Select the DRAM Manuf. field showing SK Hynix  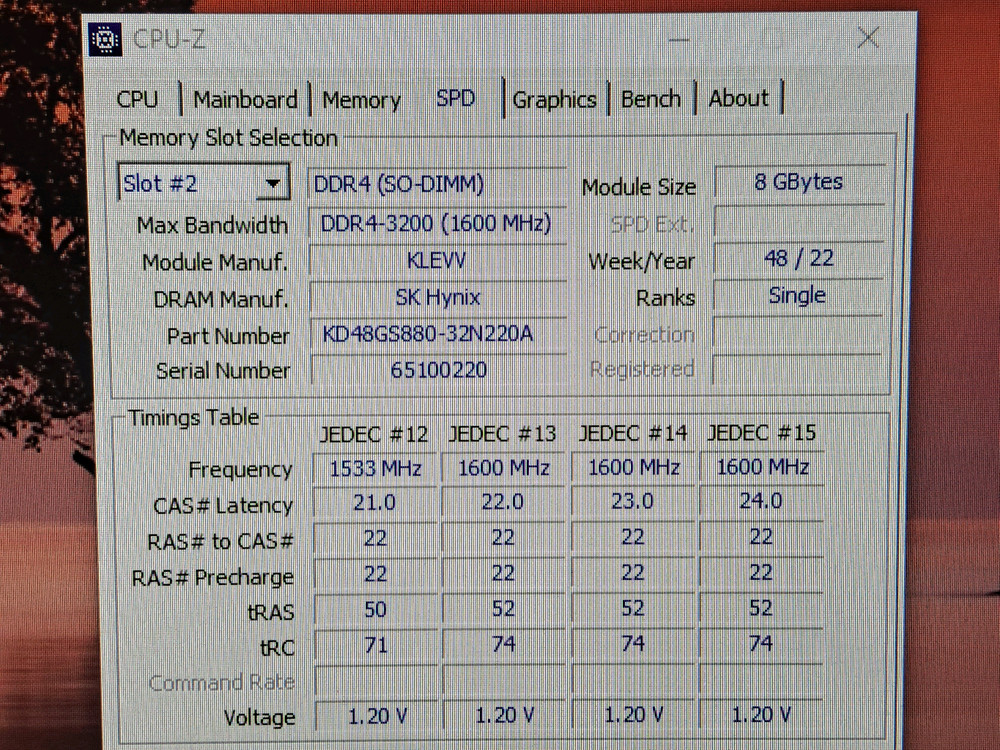pos(437,297)
